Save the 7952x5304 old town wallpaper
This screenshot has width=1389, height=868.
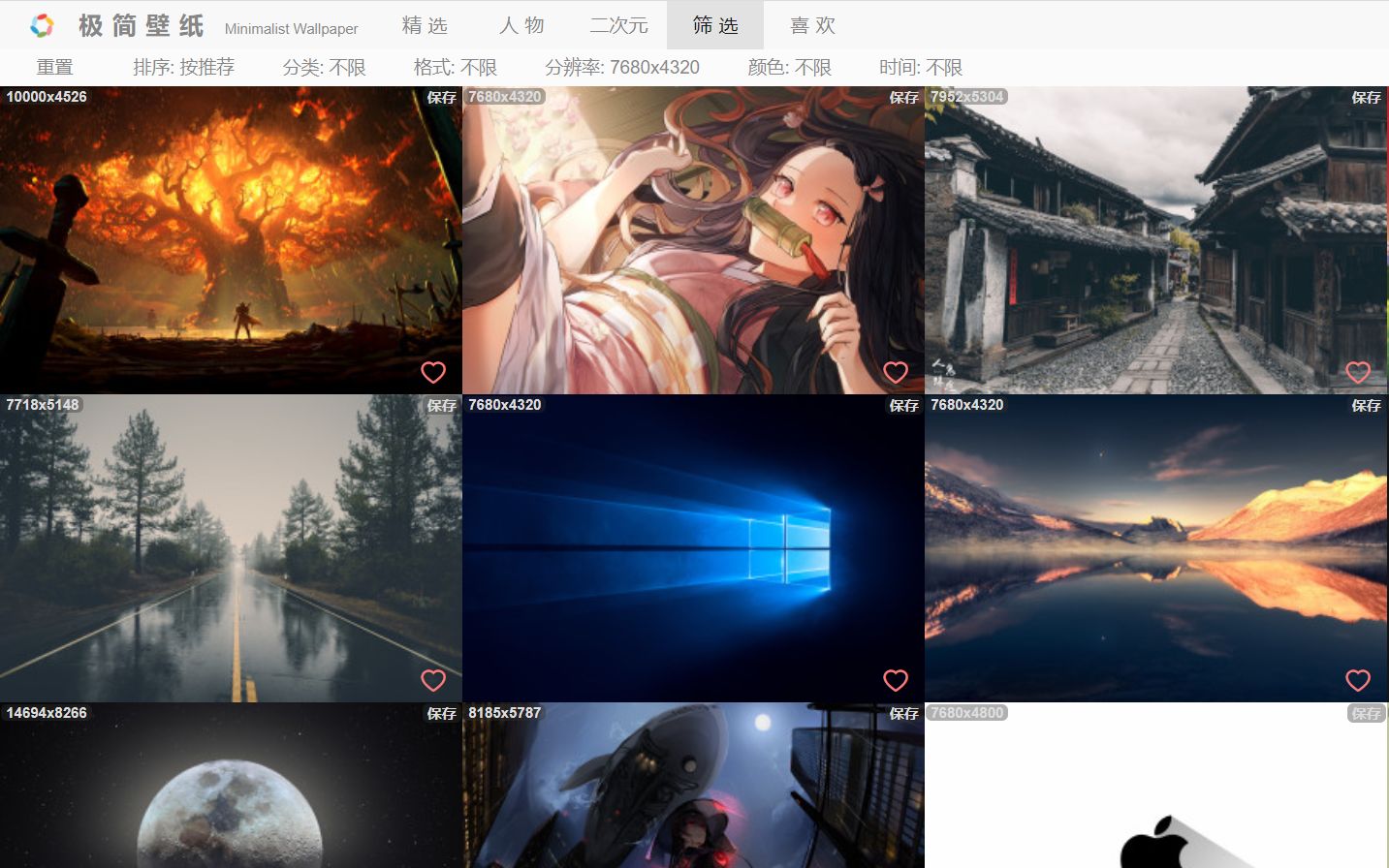click(1367, 97)
